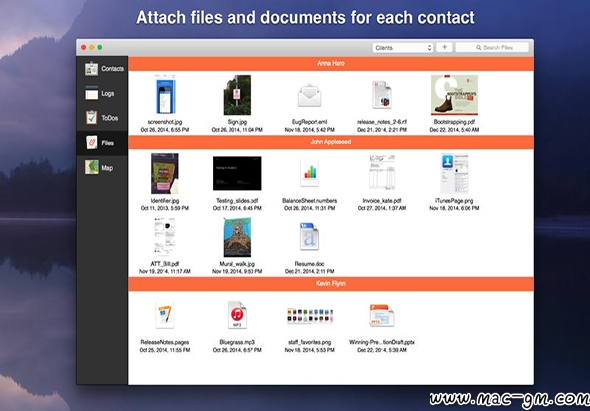Image resolution: width=590 pixels, height=411 pixels.
Task: Show the Map view
Action: tap(102, 168)
